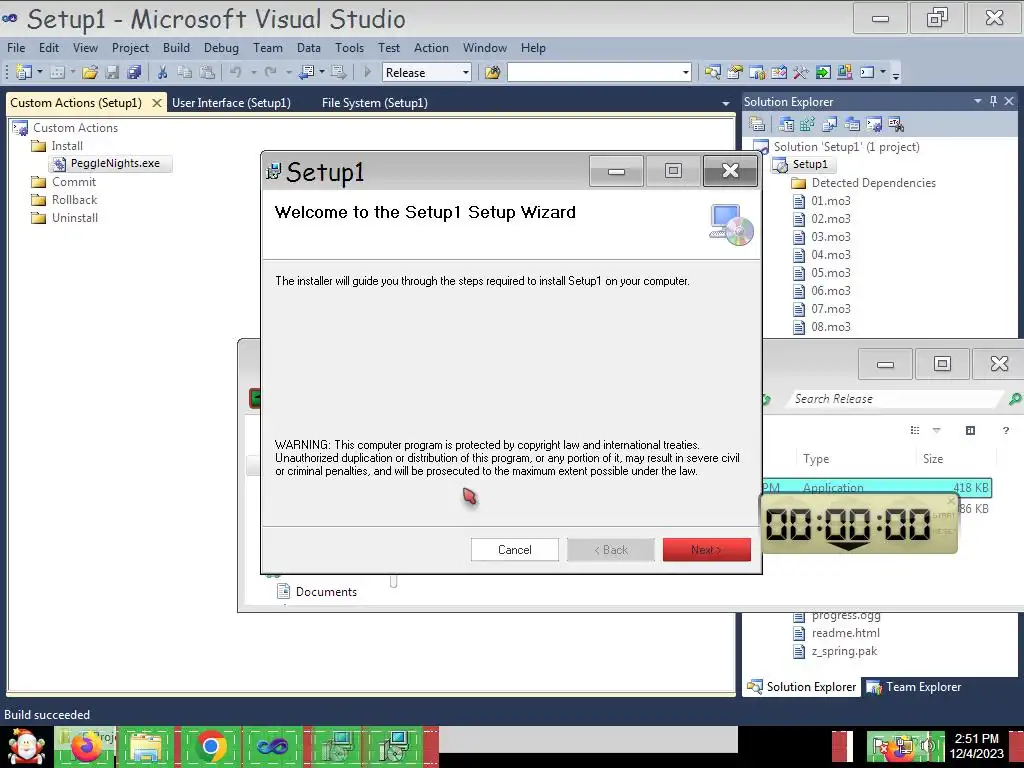This screenshot has width=1024, height=768.
Task: Open the Debug menu
Action: pyautogui.click(x=221, y=48)
